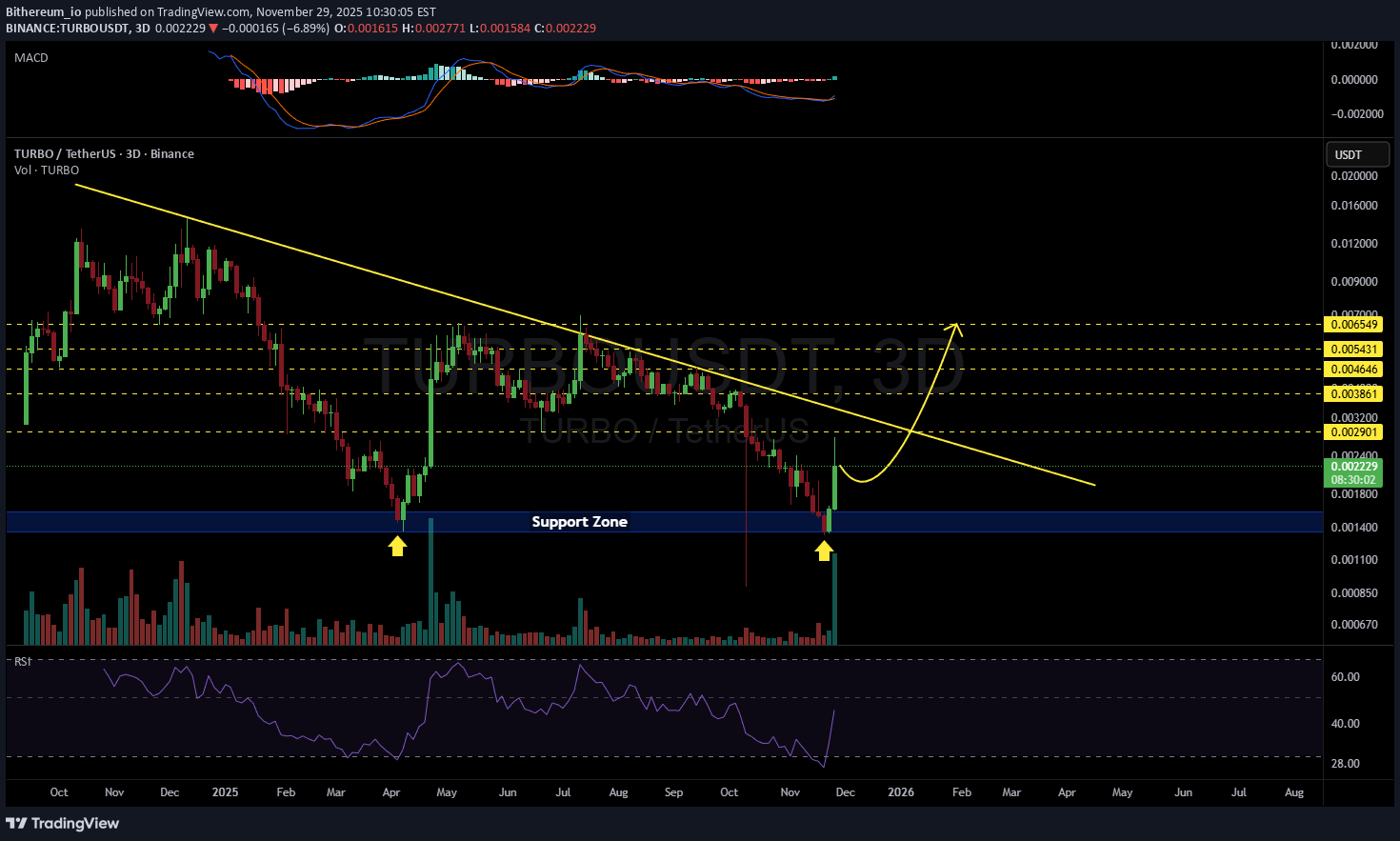
Task: Click the 2026 label on the time axis
Action: click(x=900, y=792)
